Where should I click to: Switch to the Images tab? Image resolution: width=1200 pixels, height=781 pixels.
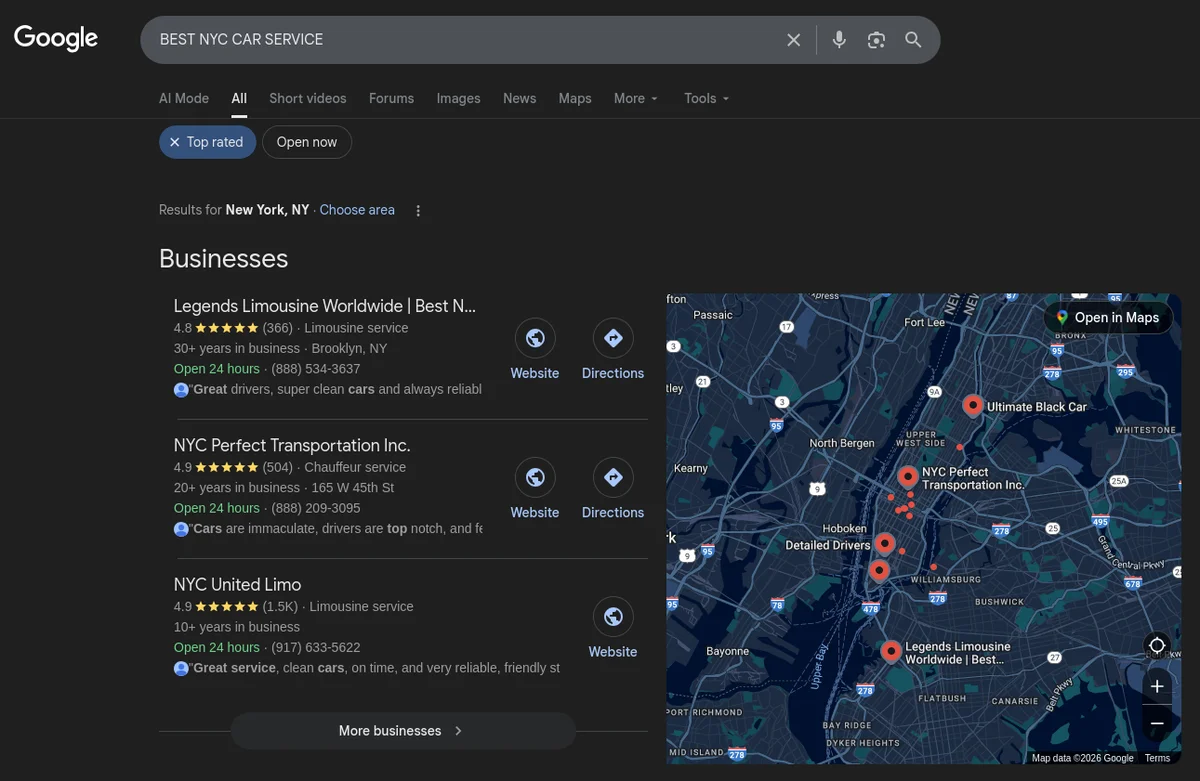[x=458, y=98]
